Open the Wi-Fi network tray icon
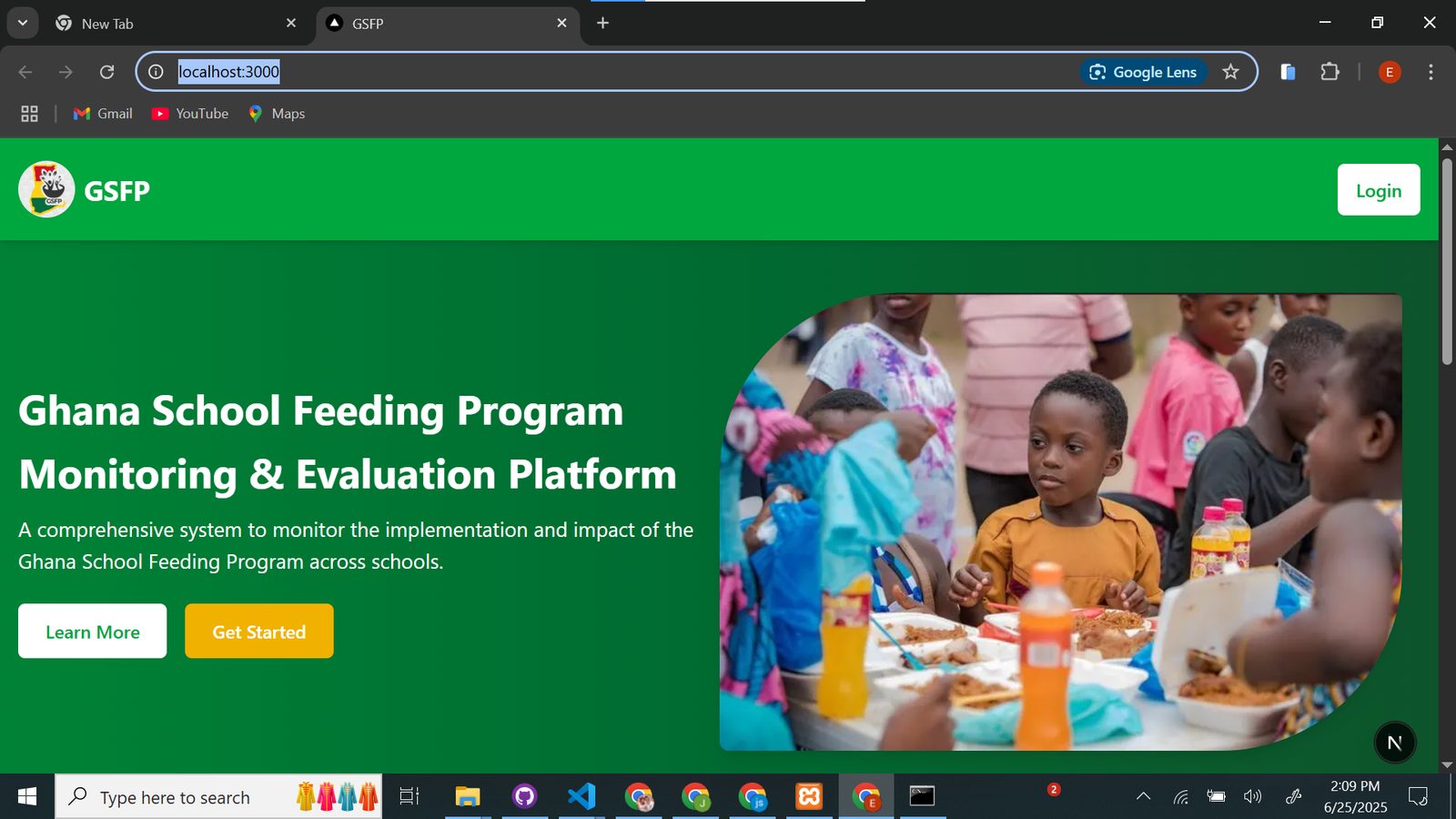 tap(1180, 796)
